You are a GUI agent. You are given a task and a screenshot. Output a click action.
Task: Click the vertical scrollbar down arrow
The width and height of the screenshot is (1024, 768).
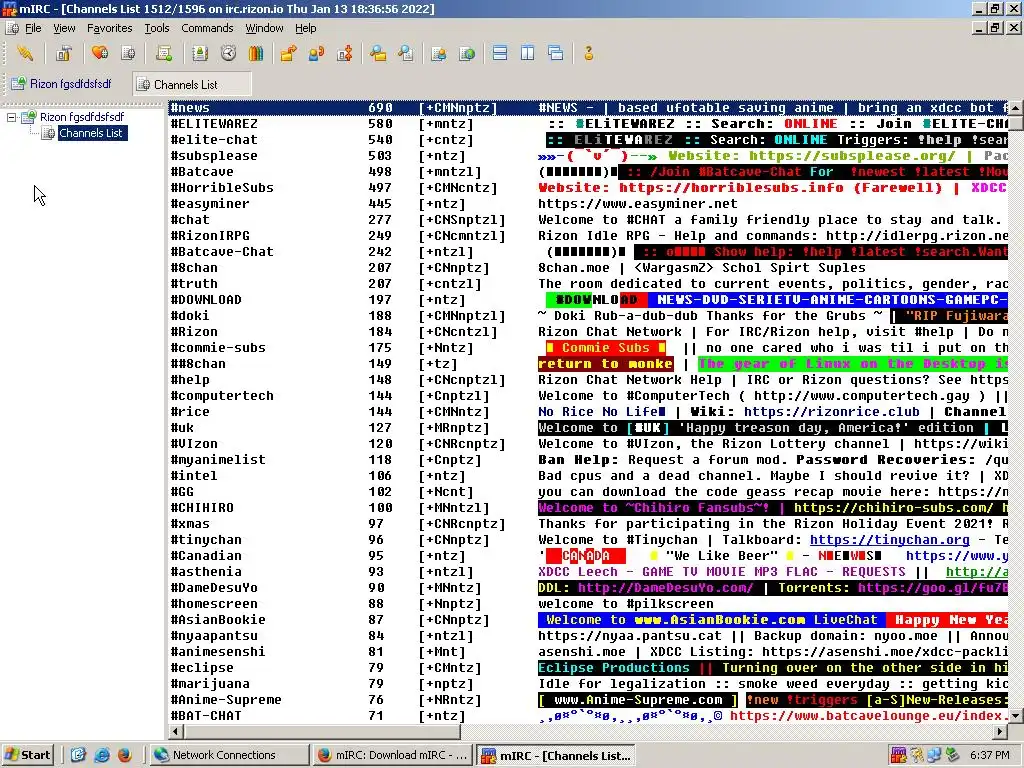coord(1016,716)
